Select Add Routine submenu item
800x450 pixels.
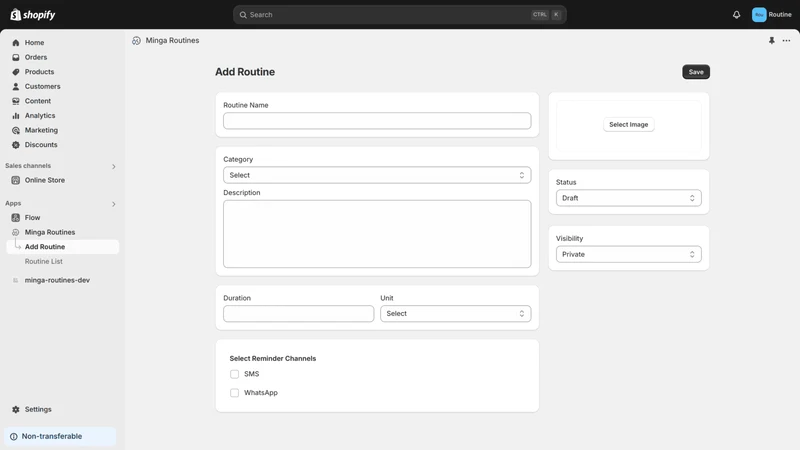click(63, 247)
